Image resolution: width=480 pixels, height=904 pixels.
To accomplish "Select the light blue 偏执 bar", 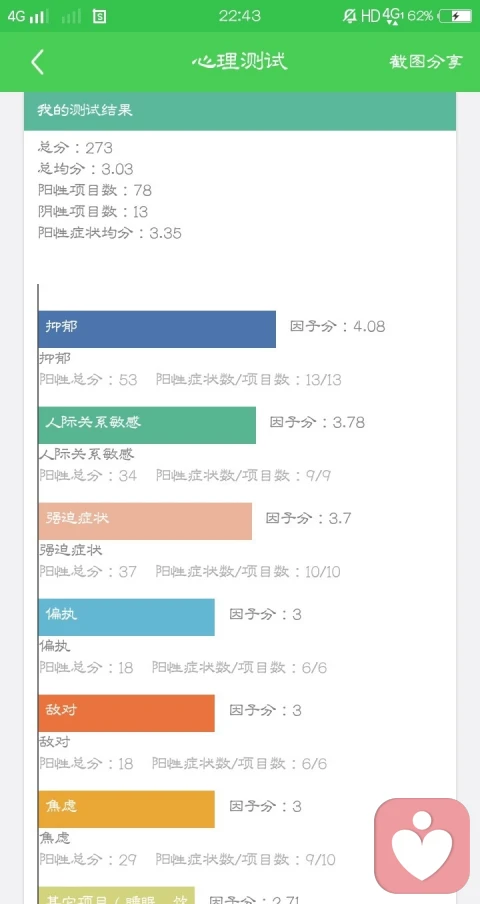I will click(x=126, y=617).
